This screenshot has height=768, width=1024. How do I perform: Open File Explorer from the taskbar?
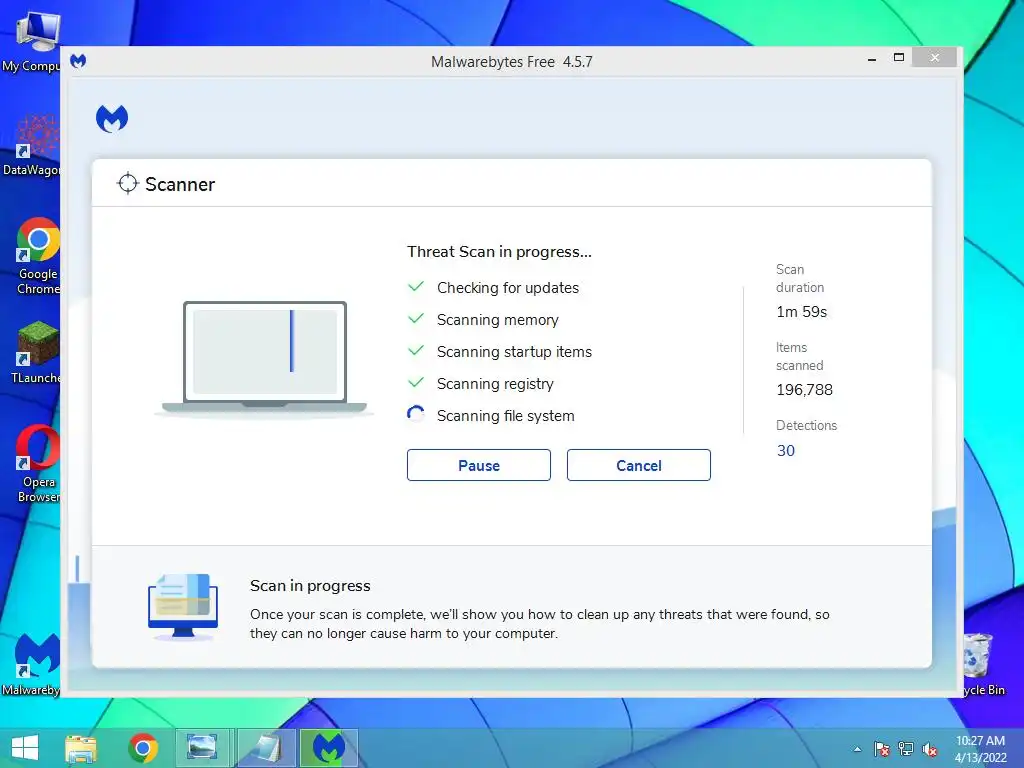click(80, 748)
